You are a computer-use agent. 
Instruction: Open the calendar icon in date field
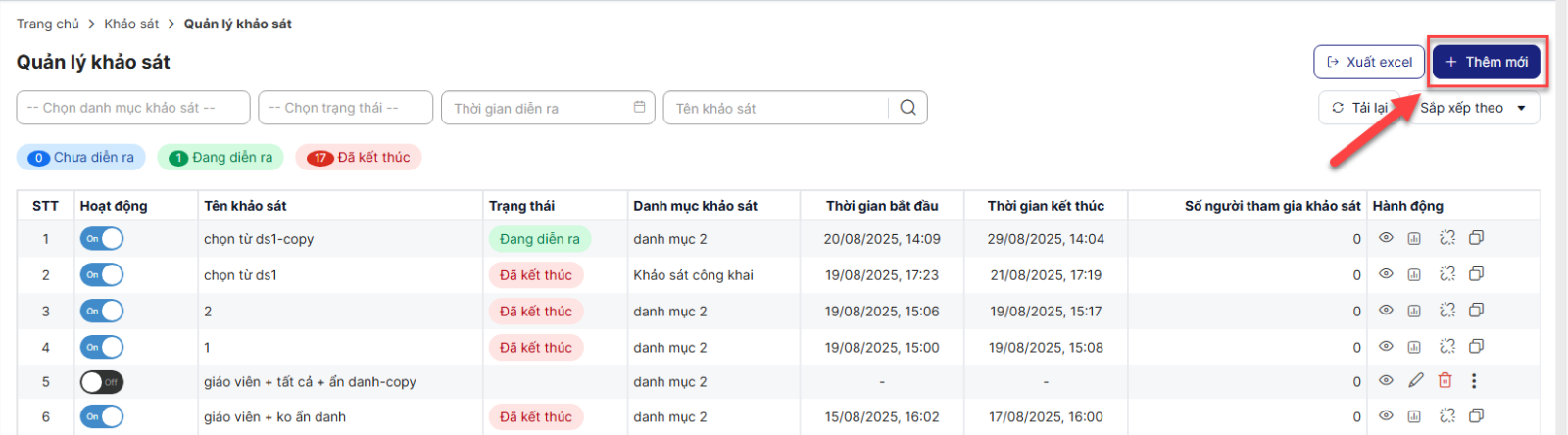[639, 108]
